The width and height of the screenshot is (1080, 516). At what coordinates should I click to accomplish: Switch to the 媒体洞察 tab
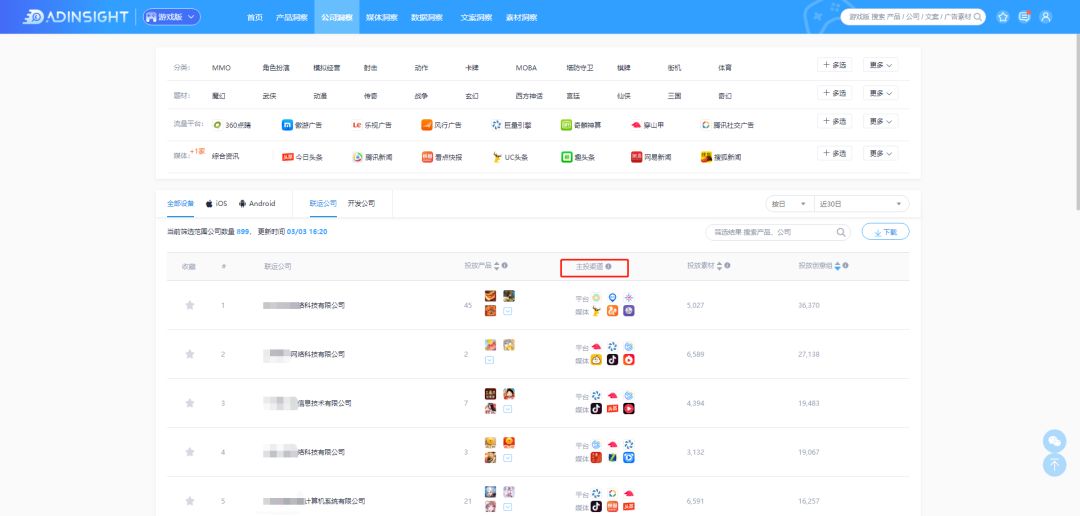pos(382,17)
